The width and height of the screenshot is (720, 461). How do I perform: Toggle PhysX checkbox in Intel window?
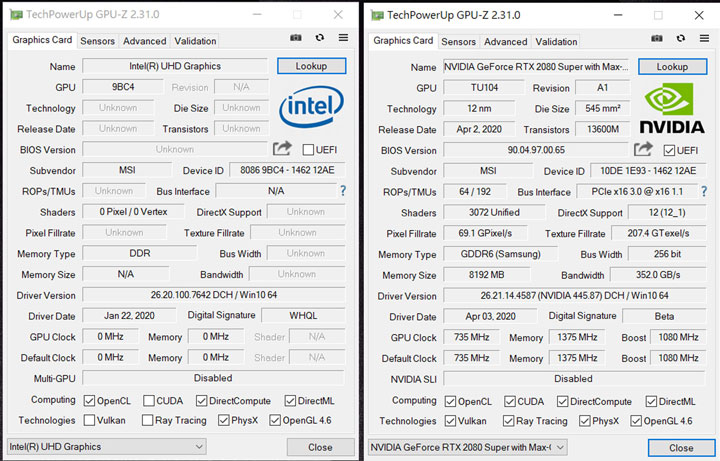pyautogui.click(x=224, y=420)
